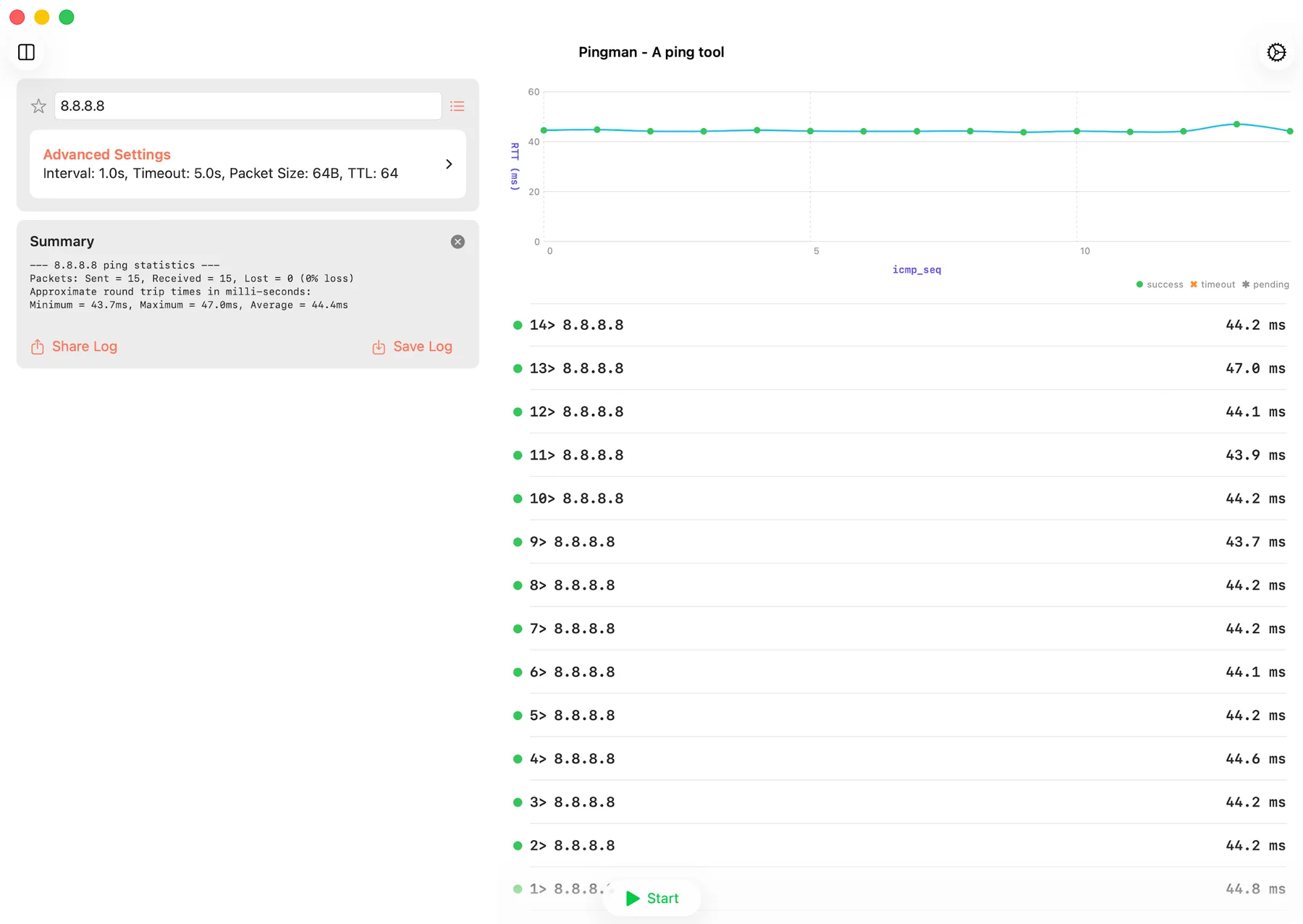This screenshot has width=1303, height=924.
Task: Click the Share Log button
Action: tap(74, 347)
